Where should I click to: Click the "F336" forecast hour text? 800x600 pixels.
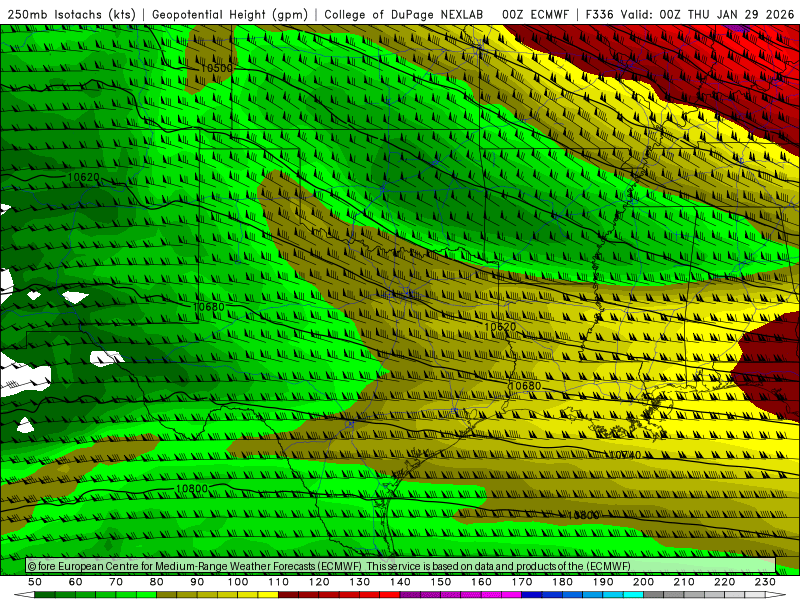pos(601,14)
